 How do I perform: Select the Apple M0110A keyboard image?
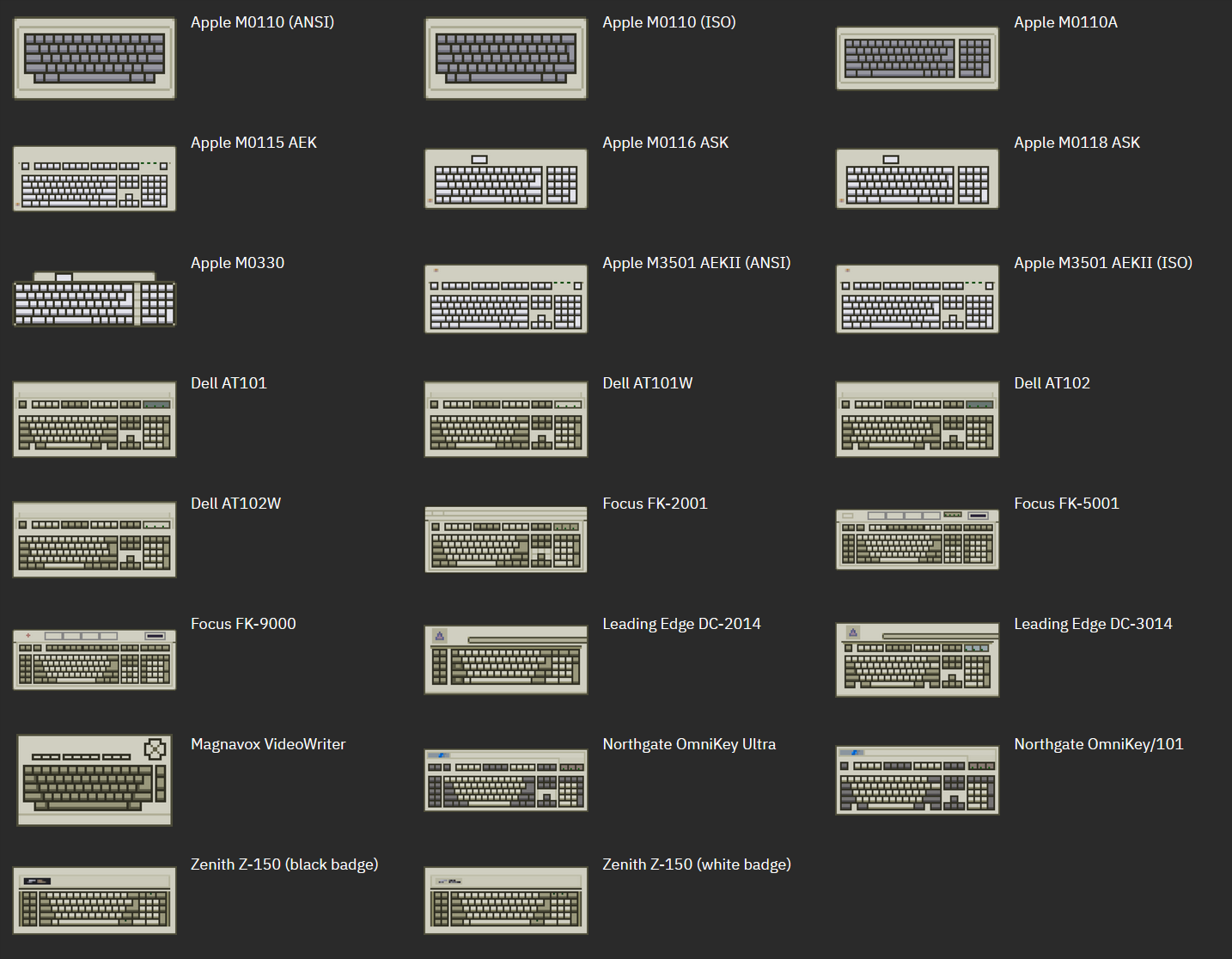tap(917, 58)
